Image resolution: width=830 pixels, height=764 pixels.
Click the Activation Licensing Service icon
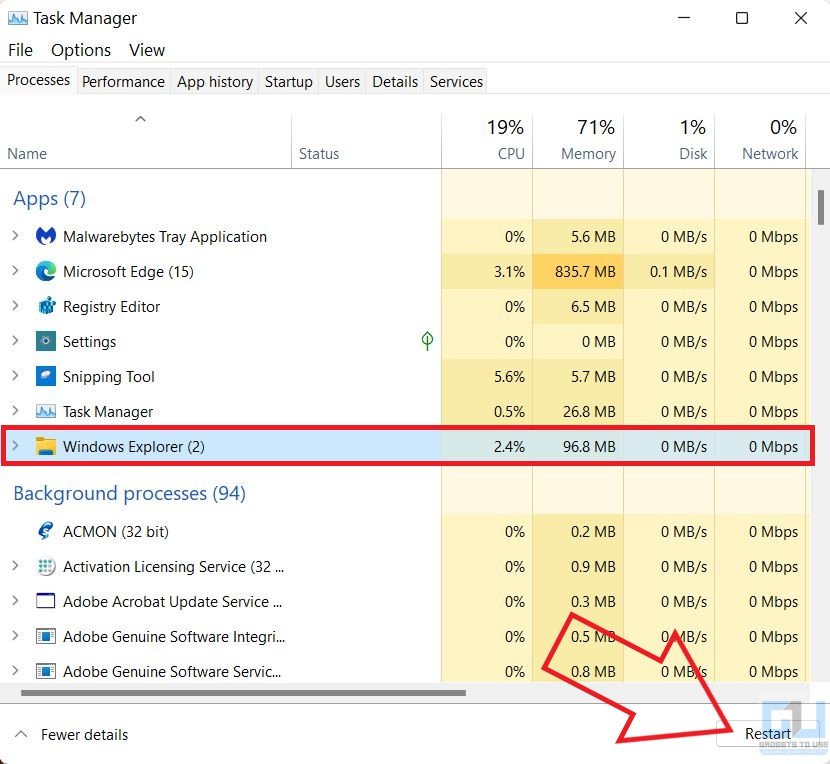pos(45,567)
